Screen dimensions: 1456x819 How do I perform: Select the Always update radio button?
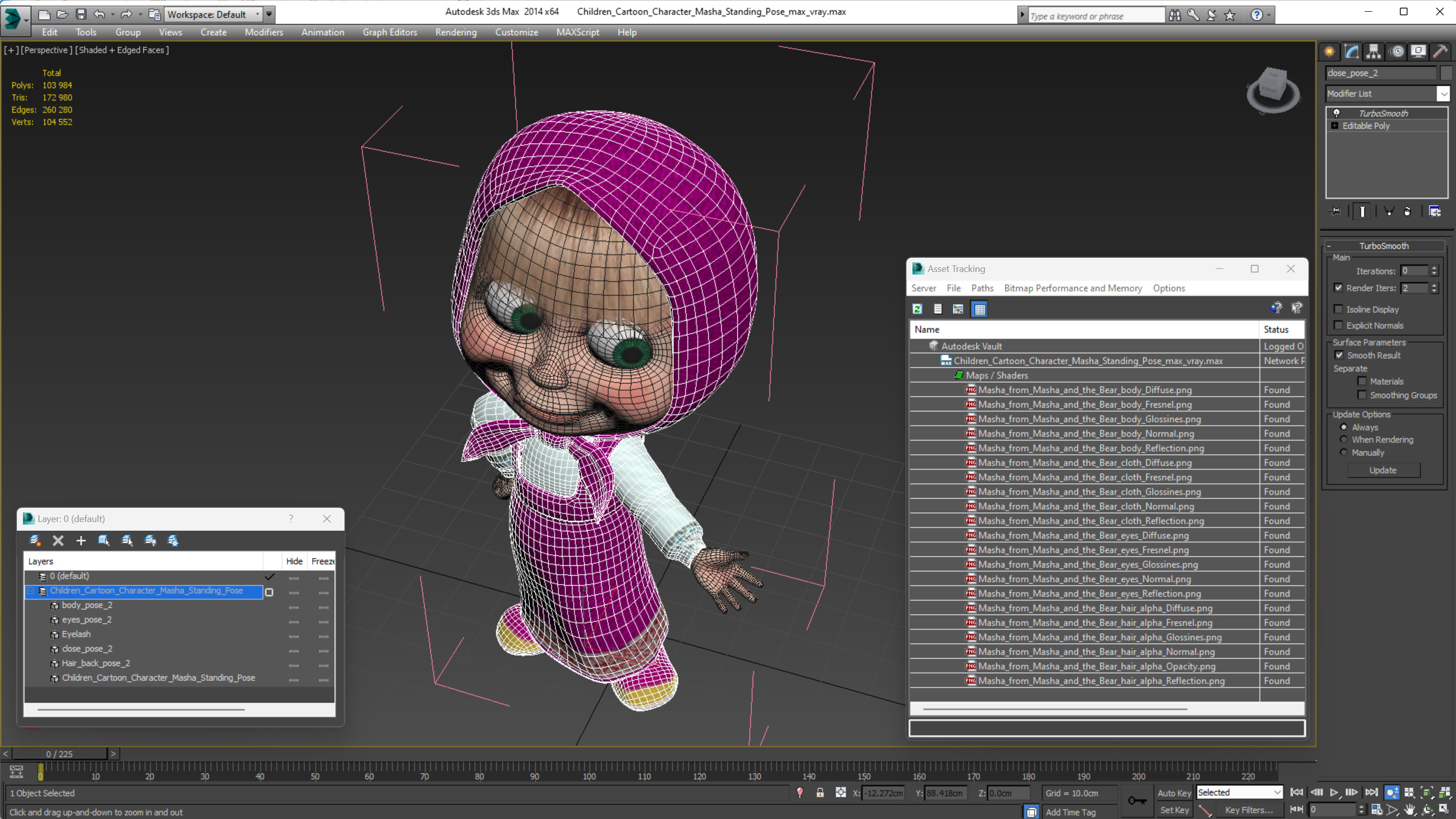pyautogui.click(x=1344, y=427)
